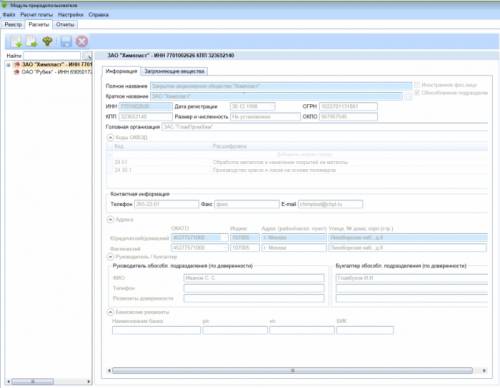Collapse the Руководитель / Бухгалтер section
The image size is (500, 388).
[x=110, y=257]
